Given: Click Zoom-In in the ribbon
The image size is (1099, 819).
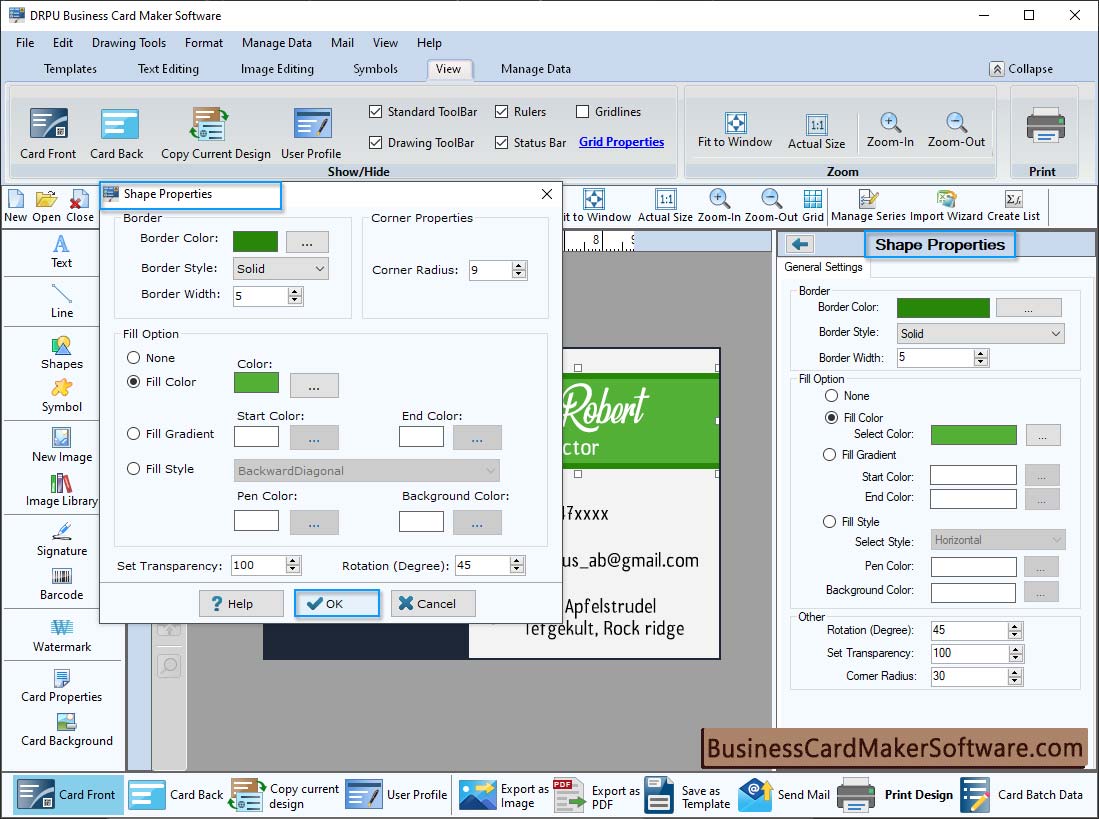Looking at the screenshot, I should pos(890,130).
